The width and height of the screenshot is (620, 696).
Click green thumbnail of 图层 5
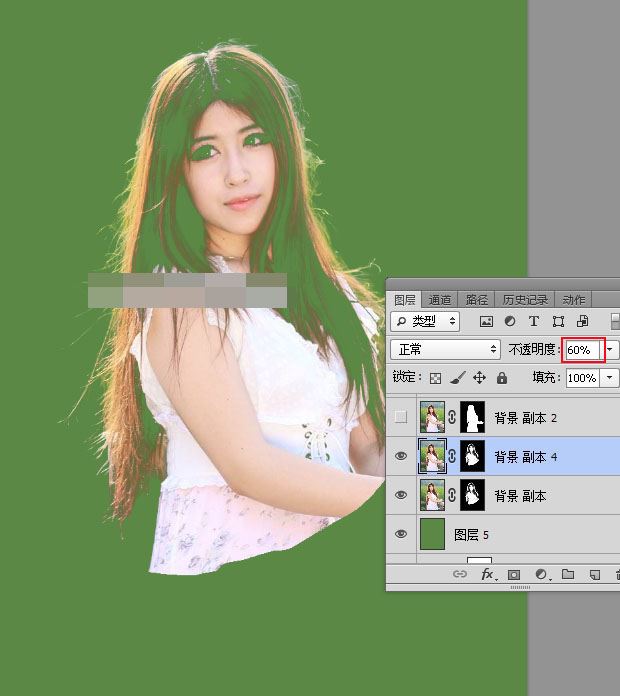click(432, 534)
